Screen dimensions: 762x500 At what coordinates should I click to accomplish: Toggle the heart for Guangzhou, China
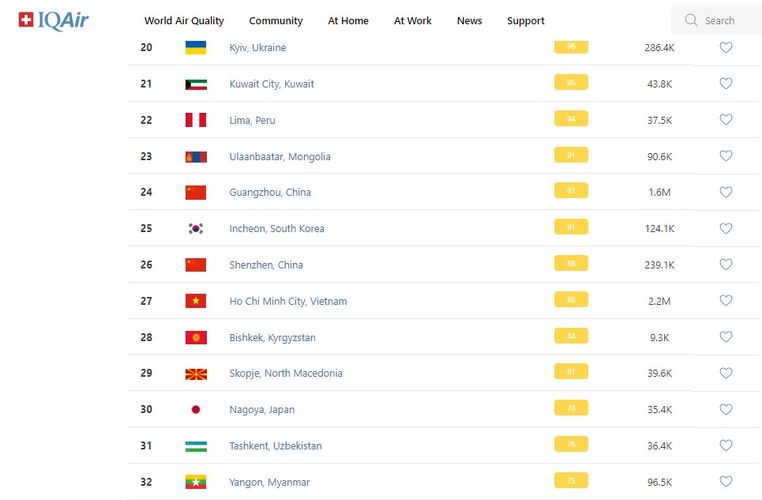tap(726, 193)
